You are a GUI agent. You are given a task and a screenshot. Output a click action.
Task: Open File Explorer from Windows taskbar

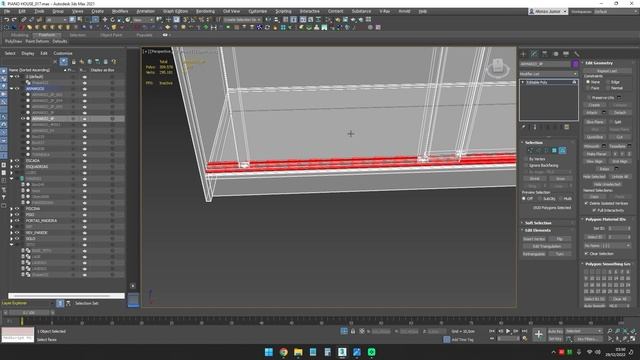coord(298,352)
